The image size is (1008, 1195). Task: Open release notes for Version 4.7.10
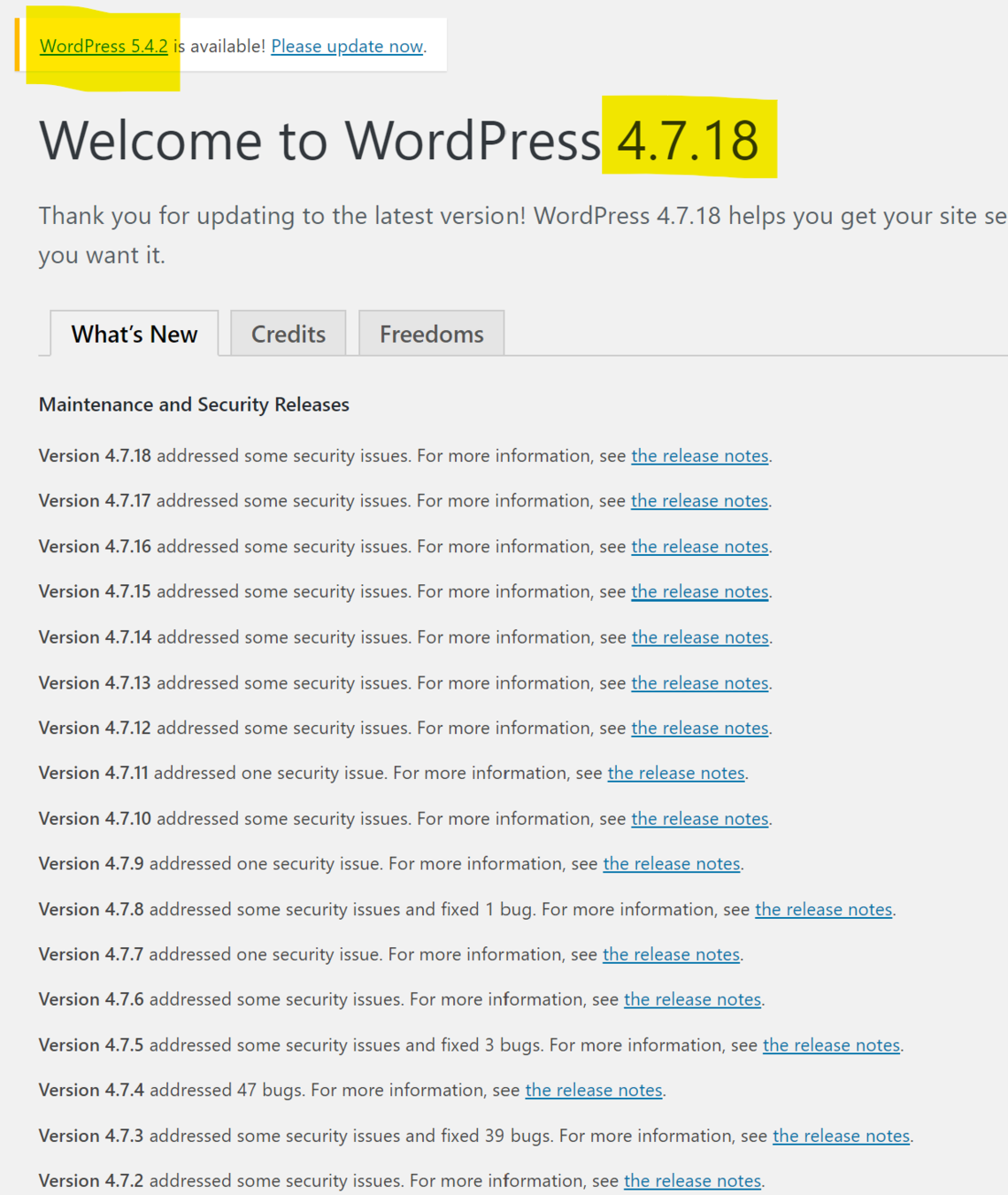tap(700, 819)
